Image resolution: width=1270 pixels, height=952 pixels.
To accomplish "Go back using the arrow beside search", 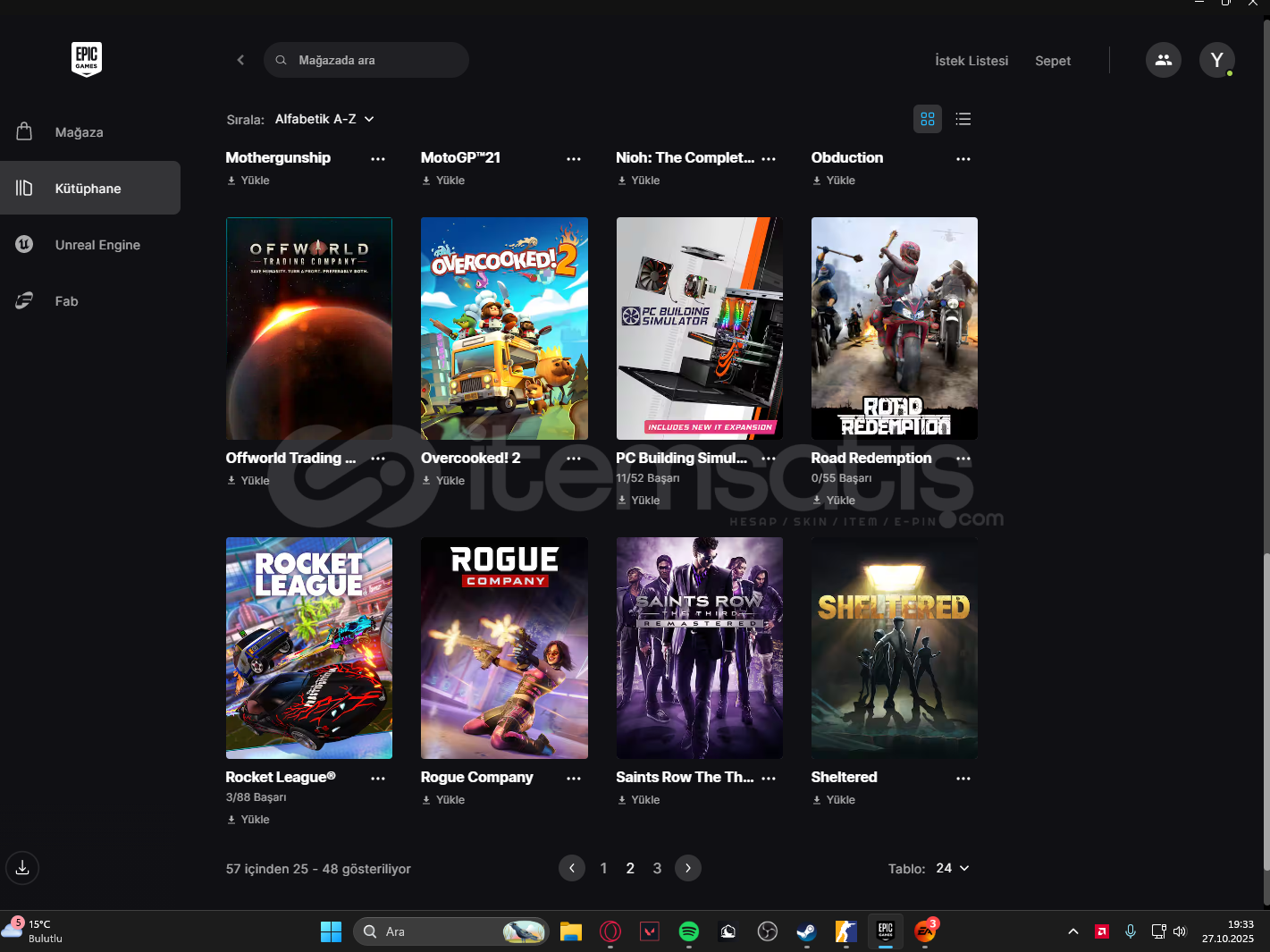I will click(x=240, y=60).
